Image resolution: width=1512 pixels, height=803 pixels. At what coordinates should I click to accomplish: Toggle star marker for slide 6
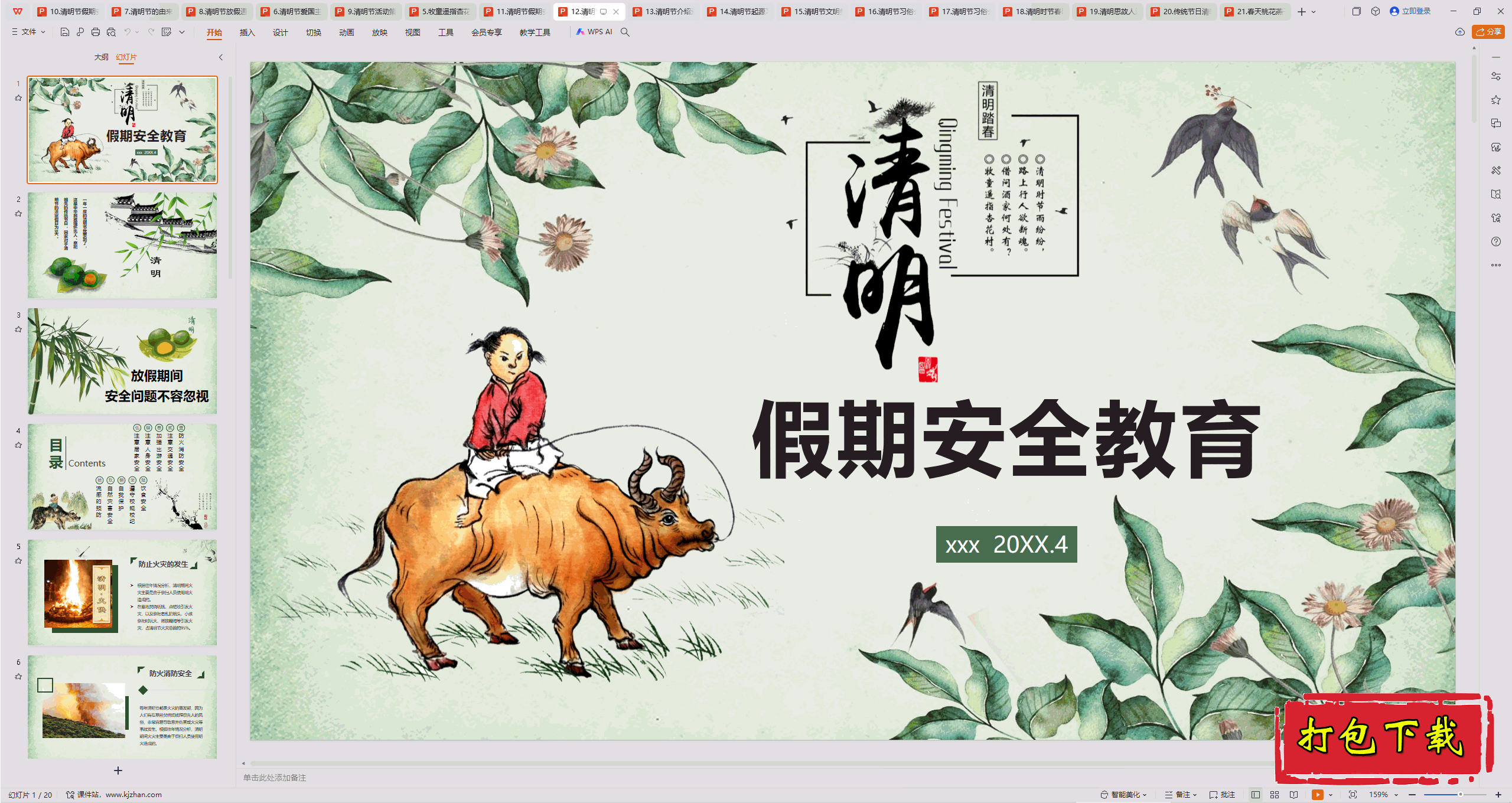(18, 677)
